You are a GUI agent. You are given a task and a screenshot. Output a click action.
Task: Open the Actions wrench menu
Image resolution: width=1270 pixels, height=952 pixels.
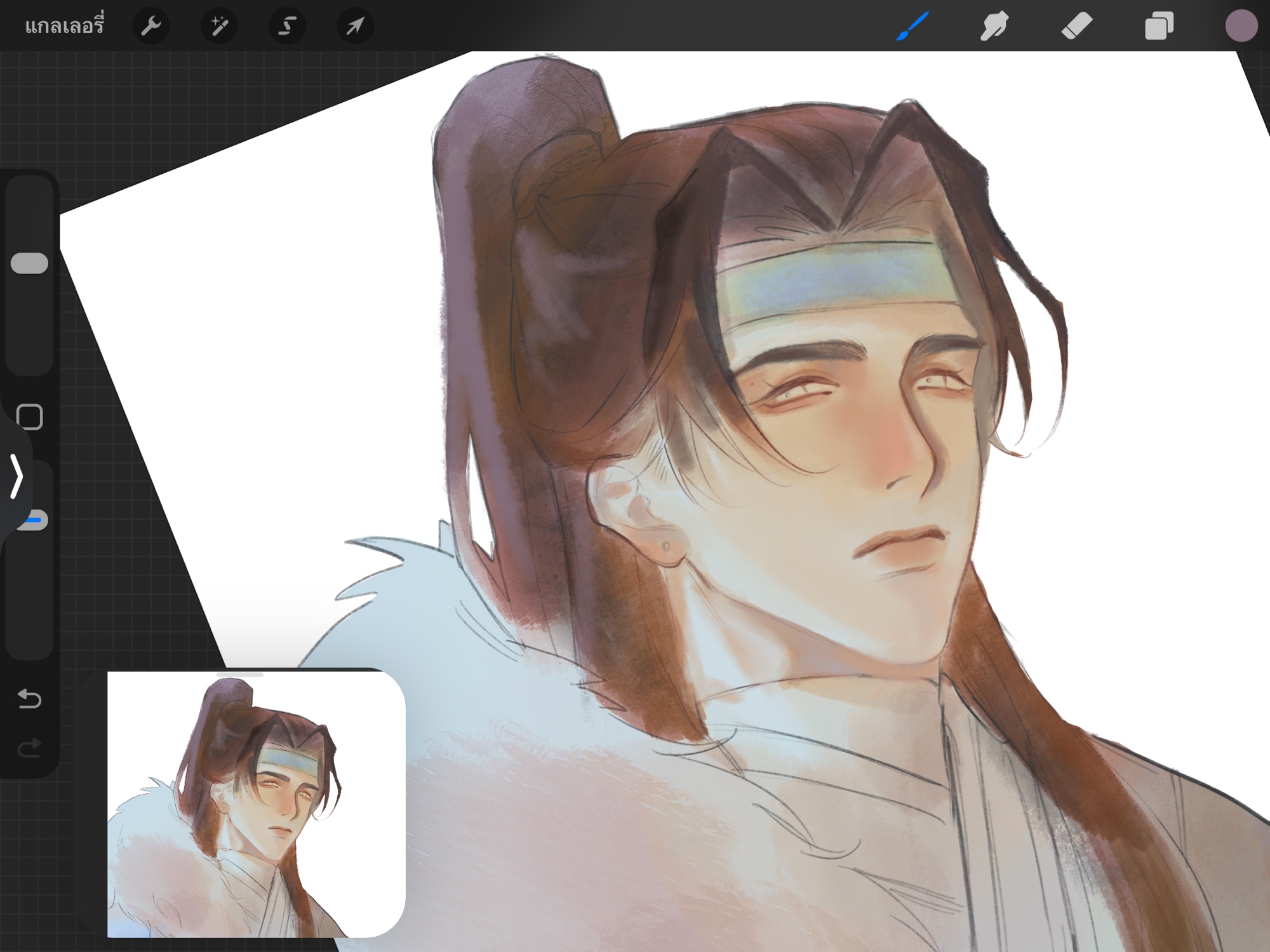(x=151, y=26)
